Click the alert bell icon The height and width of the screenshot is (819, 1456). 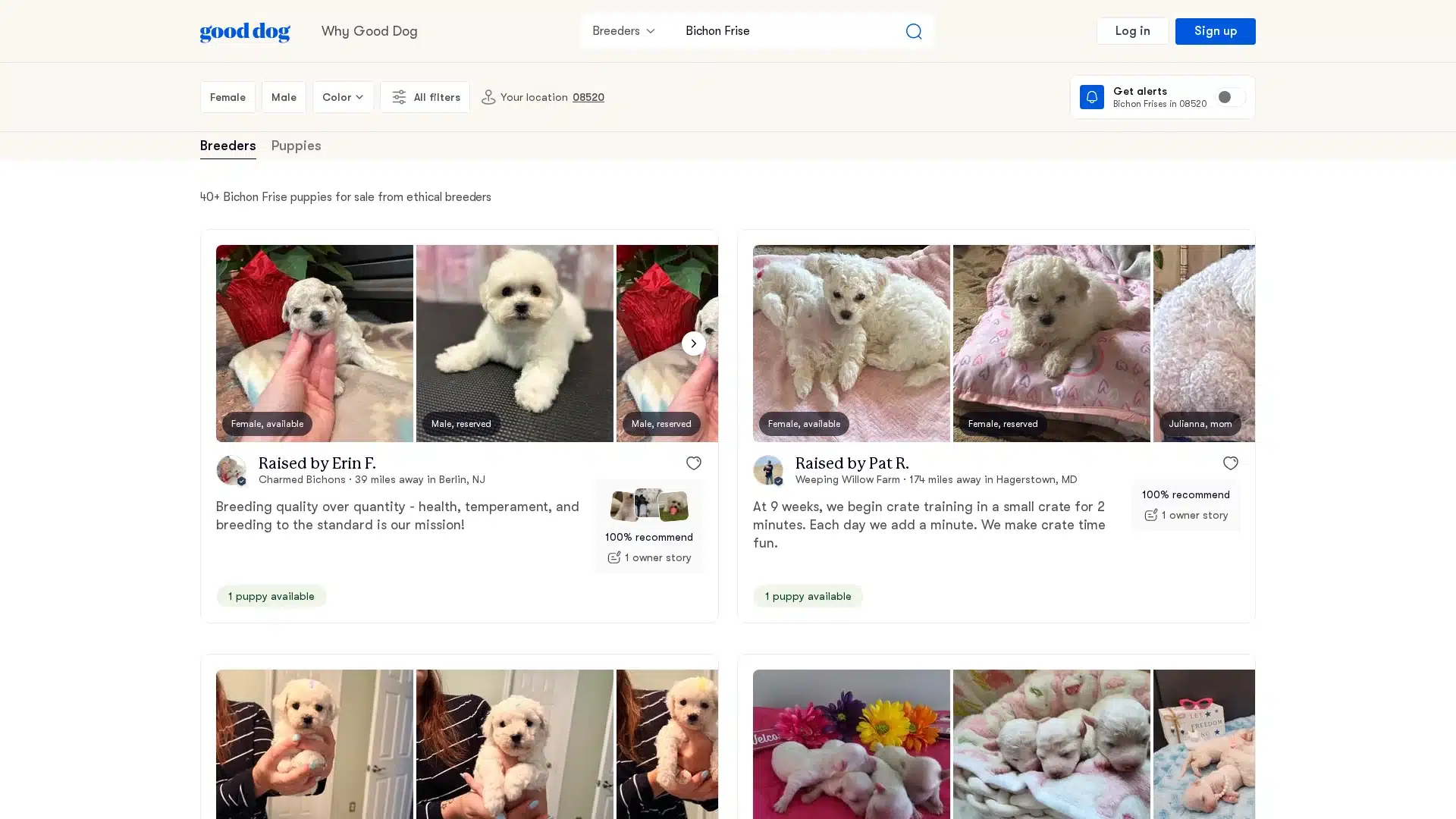point(1091,97)
